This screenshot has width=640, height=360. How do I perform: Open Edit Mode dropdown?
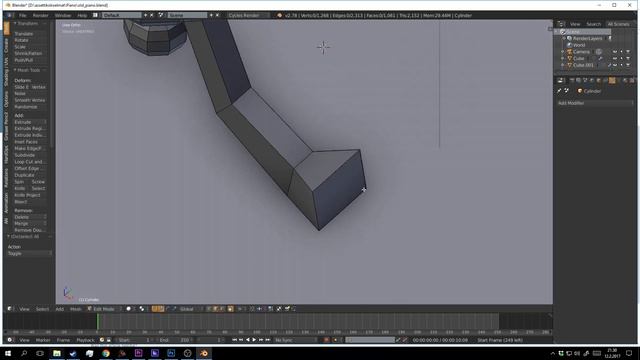coord(104,309)
